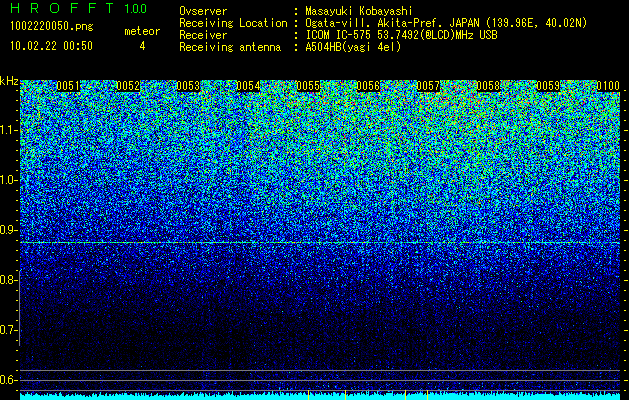Click the 0051 time marker
Viewport: 629px width, 400px height.
coord(68,86)
